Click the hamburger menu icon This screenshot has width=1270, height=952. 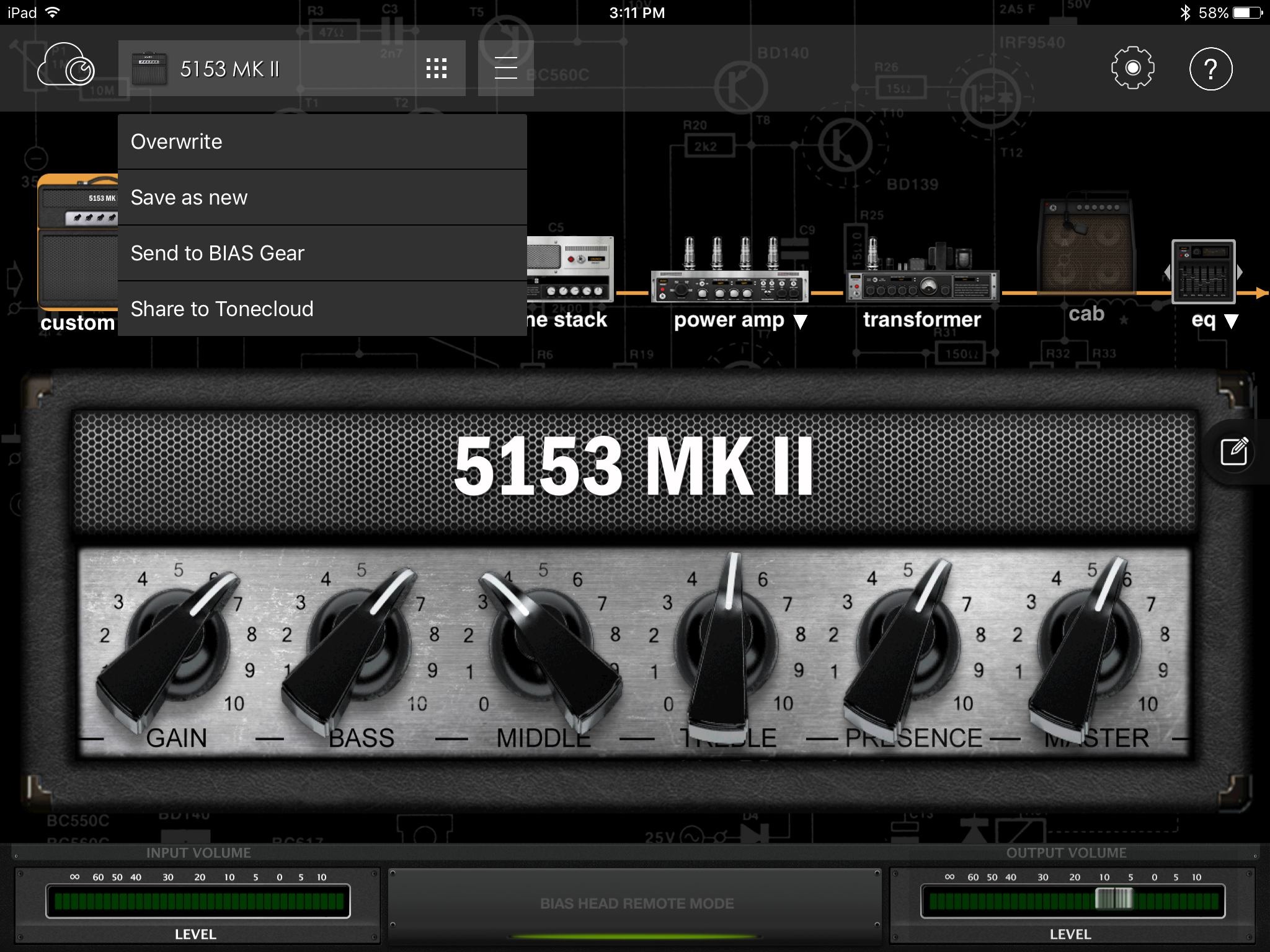pyautogui.click(x=505, y=68)
